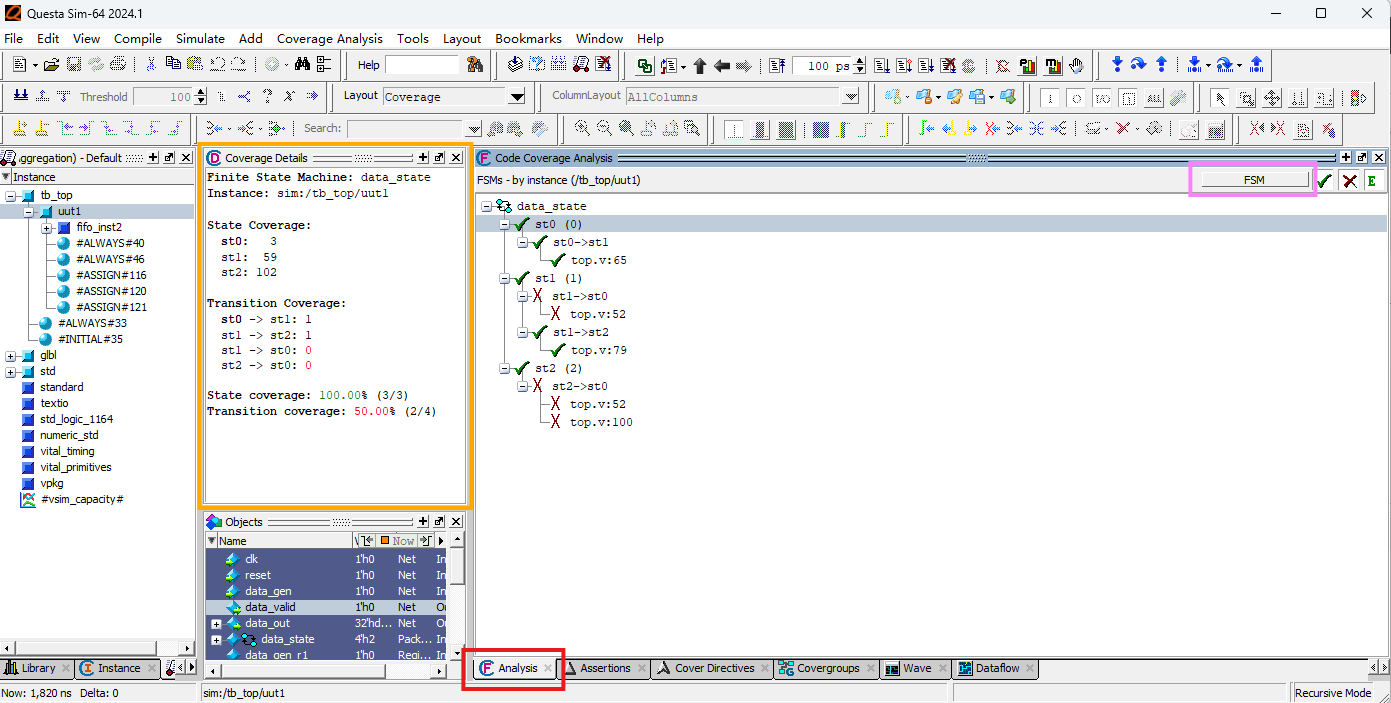The height and width of the screenshot is (703, 1391).
Task: Open a file with the folder icon
Action: (x=51, y=64)
